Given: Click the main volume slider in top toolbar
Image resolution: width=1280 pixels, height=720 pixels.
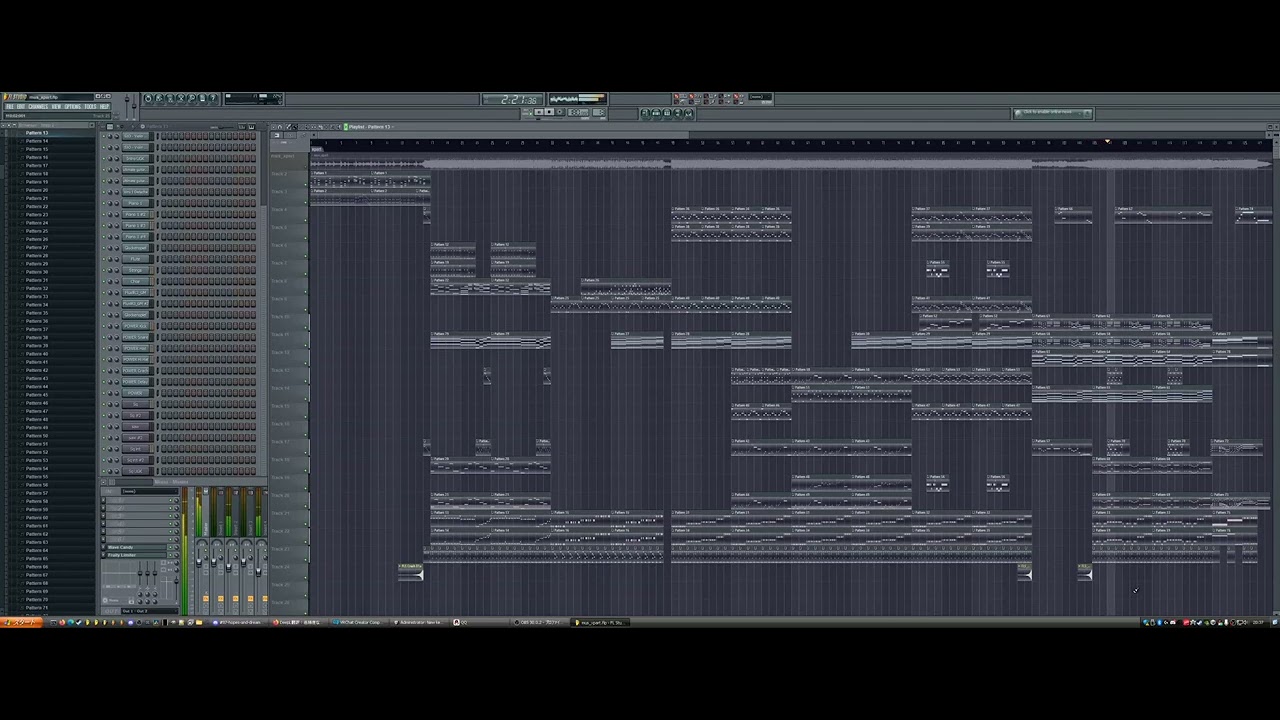Looking at the screenshot, I should [127, 105].
